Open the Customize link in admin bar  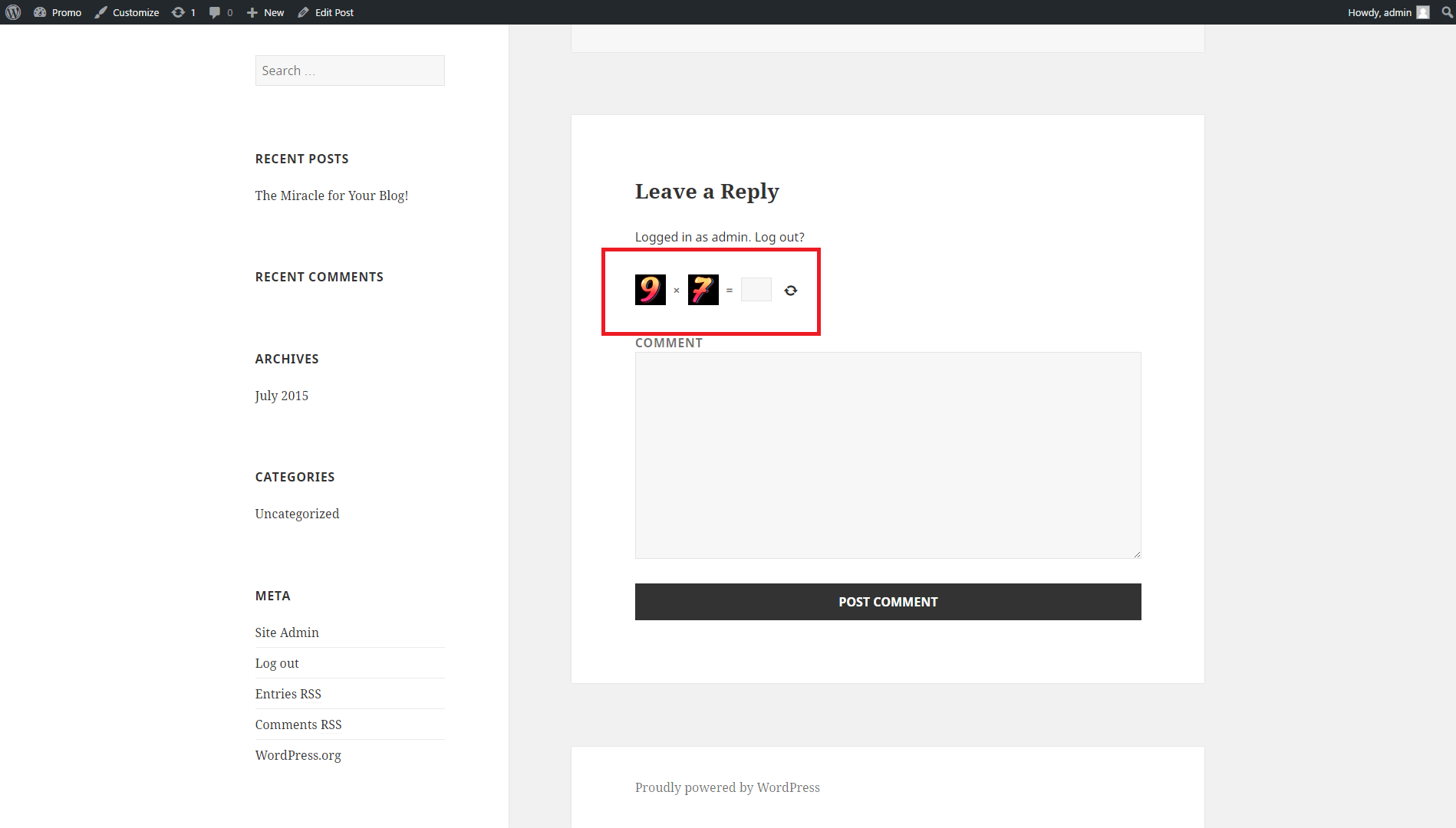tap(127, 12)
